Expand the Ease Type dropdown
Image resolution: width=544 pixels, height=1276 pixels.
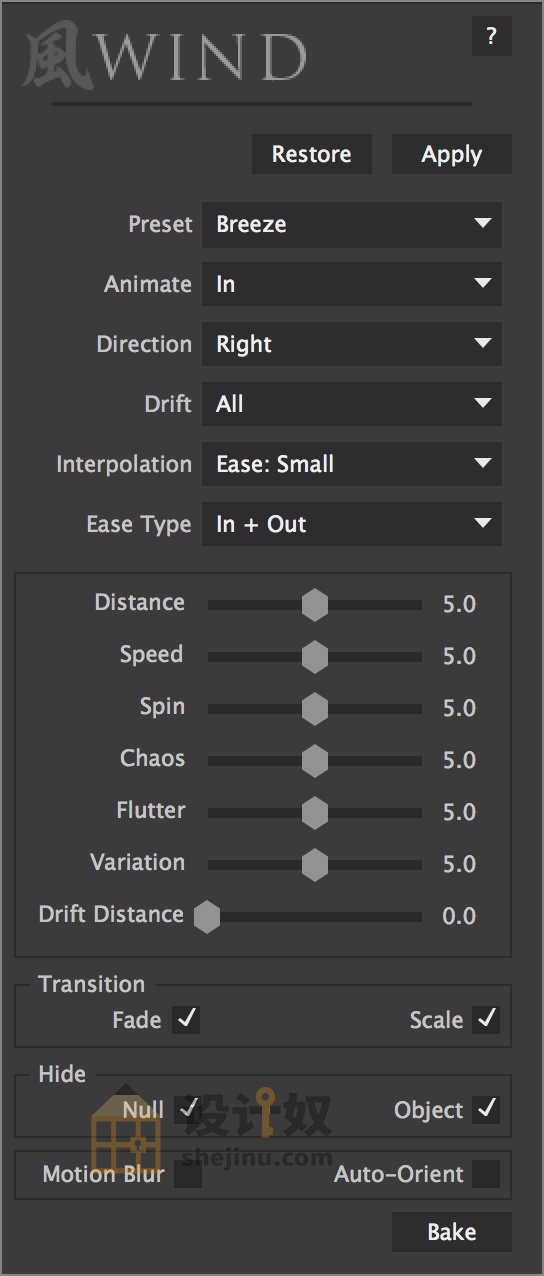(x=352, y=524)
